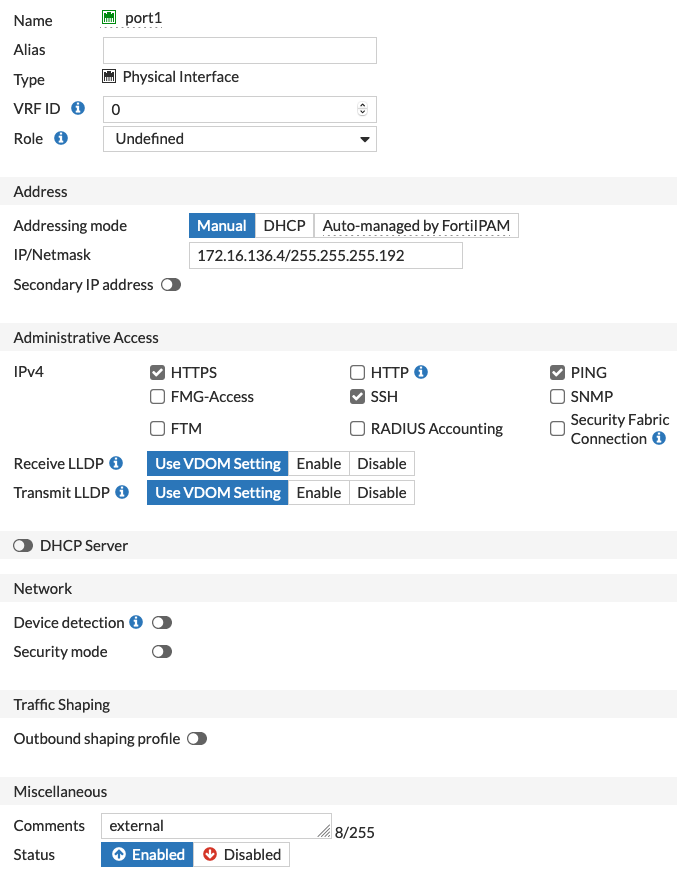Image resolution: width=677 pixels, height=872 pixels.
Task: Click the IP/Netmask input field
Action: (325, 256)
